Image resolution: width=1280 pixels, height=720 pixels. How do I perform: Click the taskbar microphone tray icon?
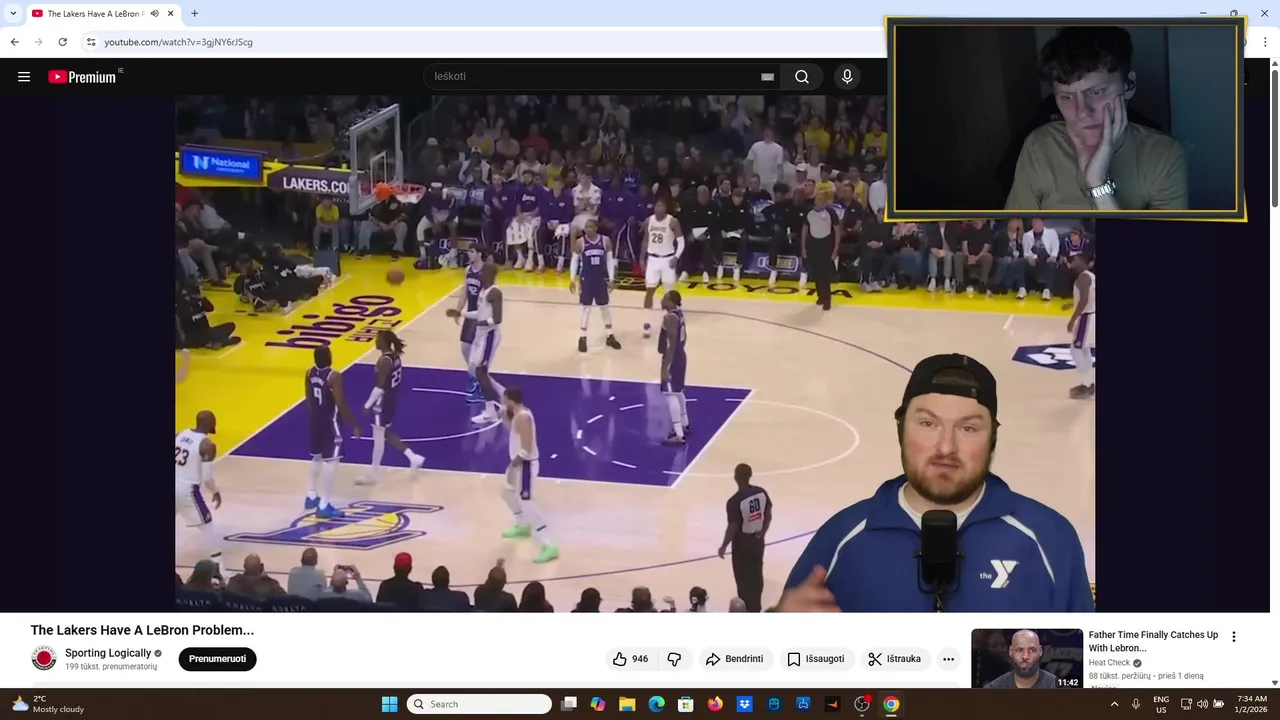tap(1136, 704)
